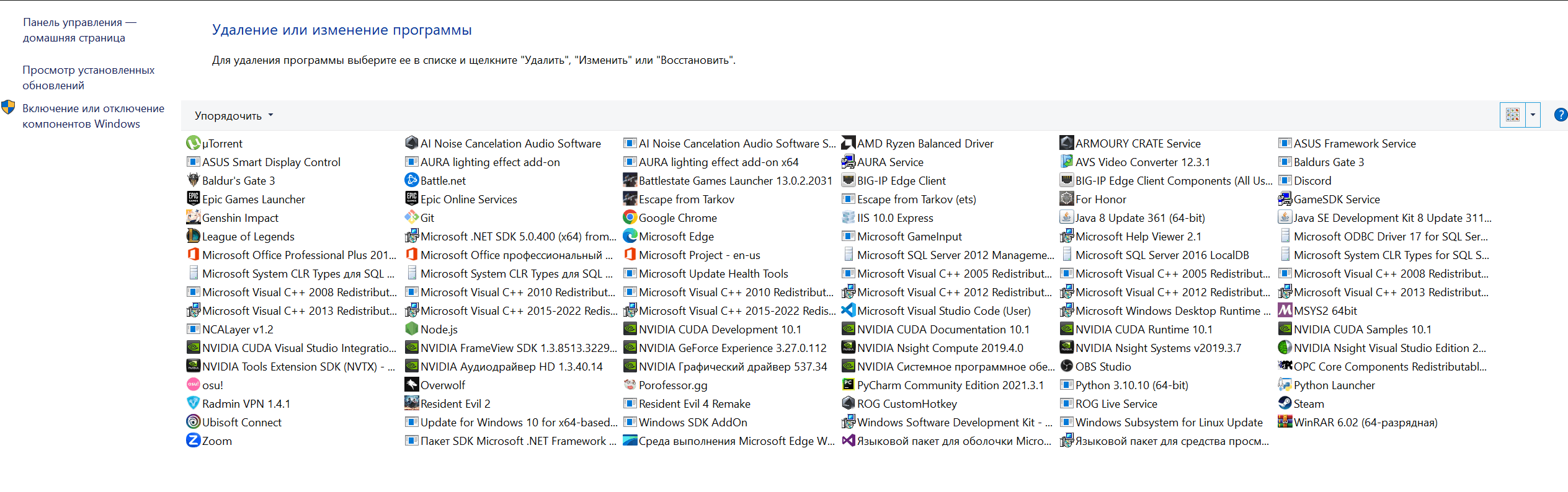Screen dimensions: 1568x492
Task: Select Java 8 Update 361 (64-bit)
Action: tap(1133, 217)
